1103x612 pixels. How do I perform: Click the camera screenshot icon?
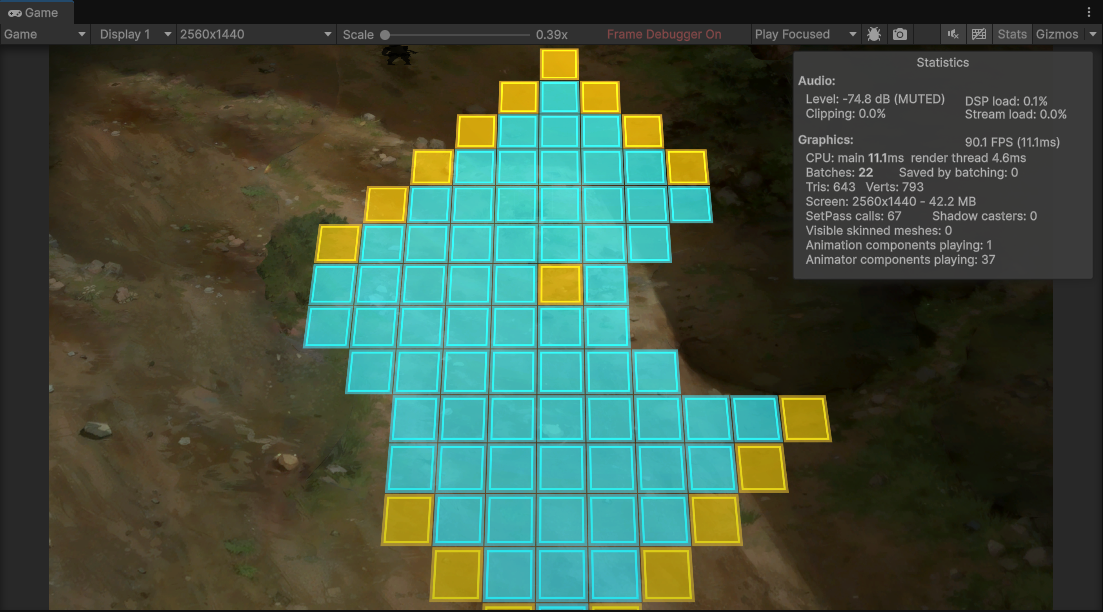coord(900,34)
